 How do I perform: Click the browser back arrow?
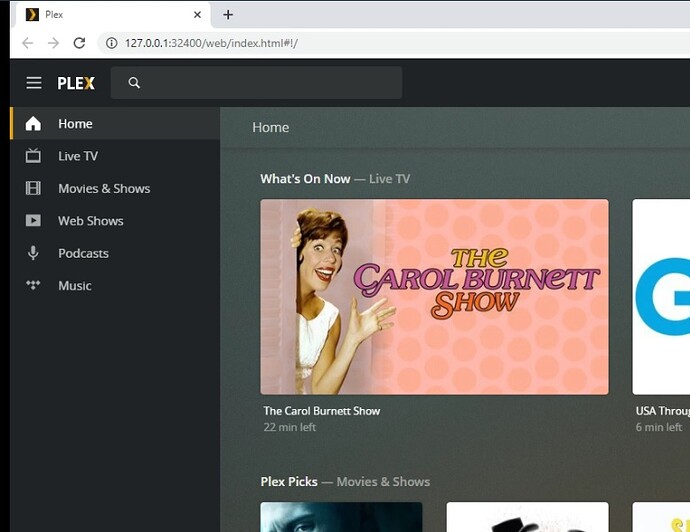coord(28,43)
